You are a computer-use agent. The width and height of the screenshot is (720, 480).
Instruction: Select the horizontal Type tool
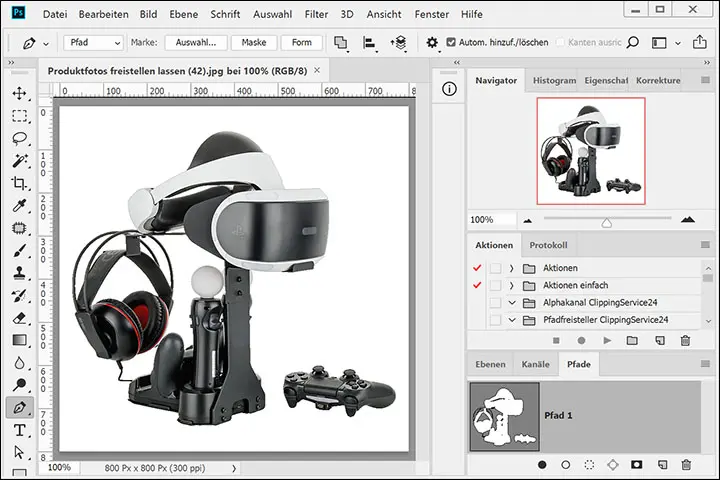tap(19, 430)
